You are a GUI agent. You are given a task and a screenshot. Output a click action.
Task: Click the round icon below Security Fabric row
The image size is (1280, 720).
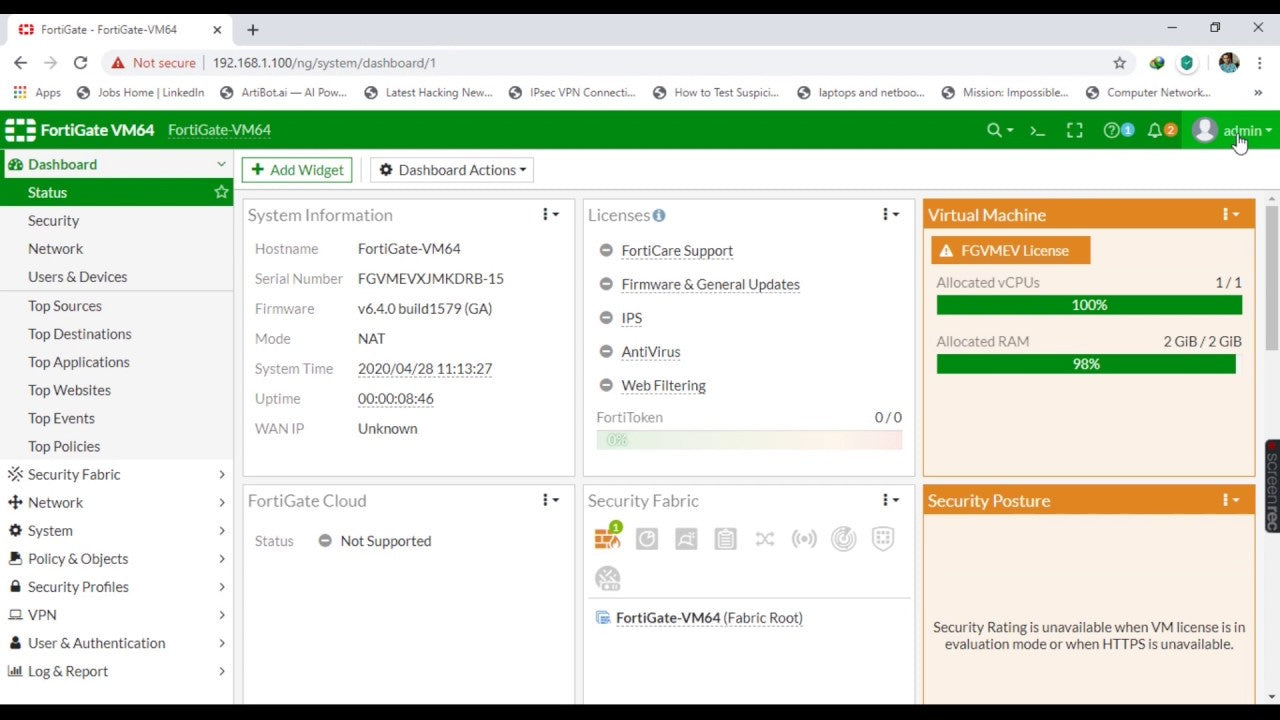[x=608, y=578]
